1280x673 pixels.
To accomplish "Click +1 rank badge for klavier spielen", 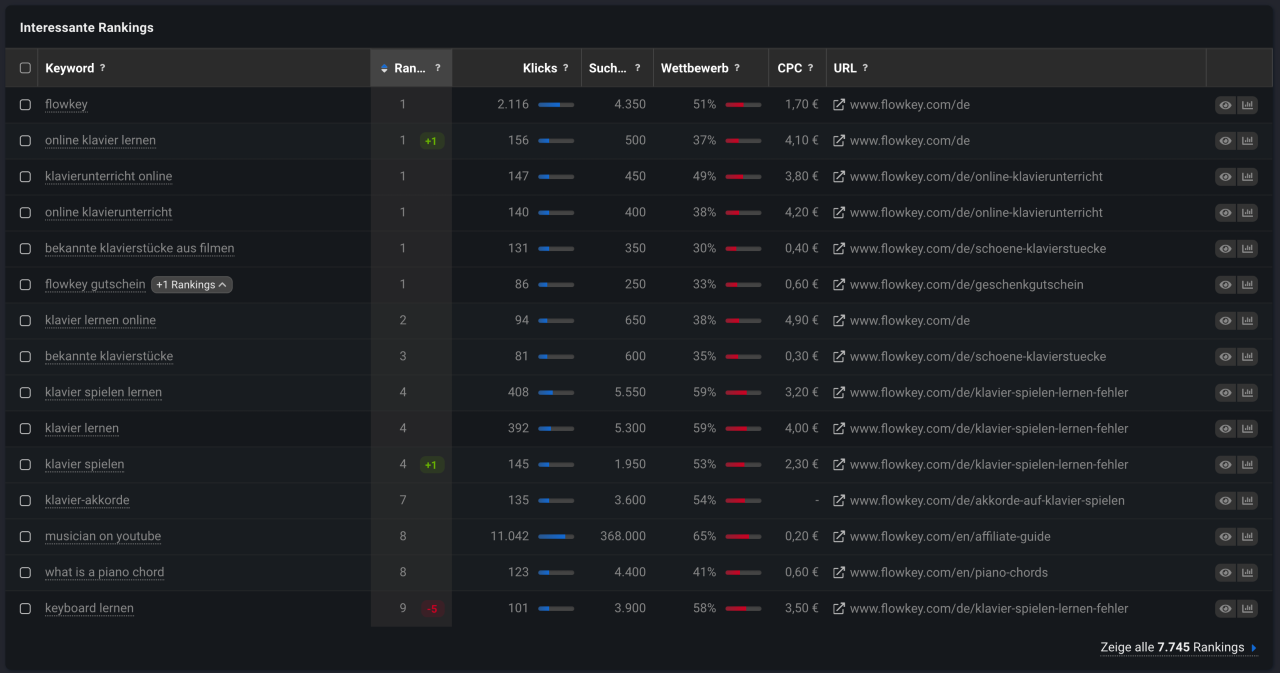I will click(x=431, y=465).
